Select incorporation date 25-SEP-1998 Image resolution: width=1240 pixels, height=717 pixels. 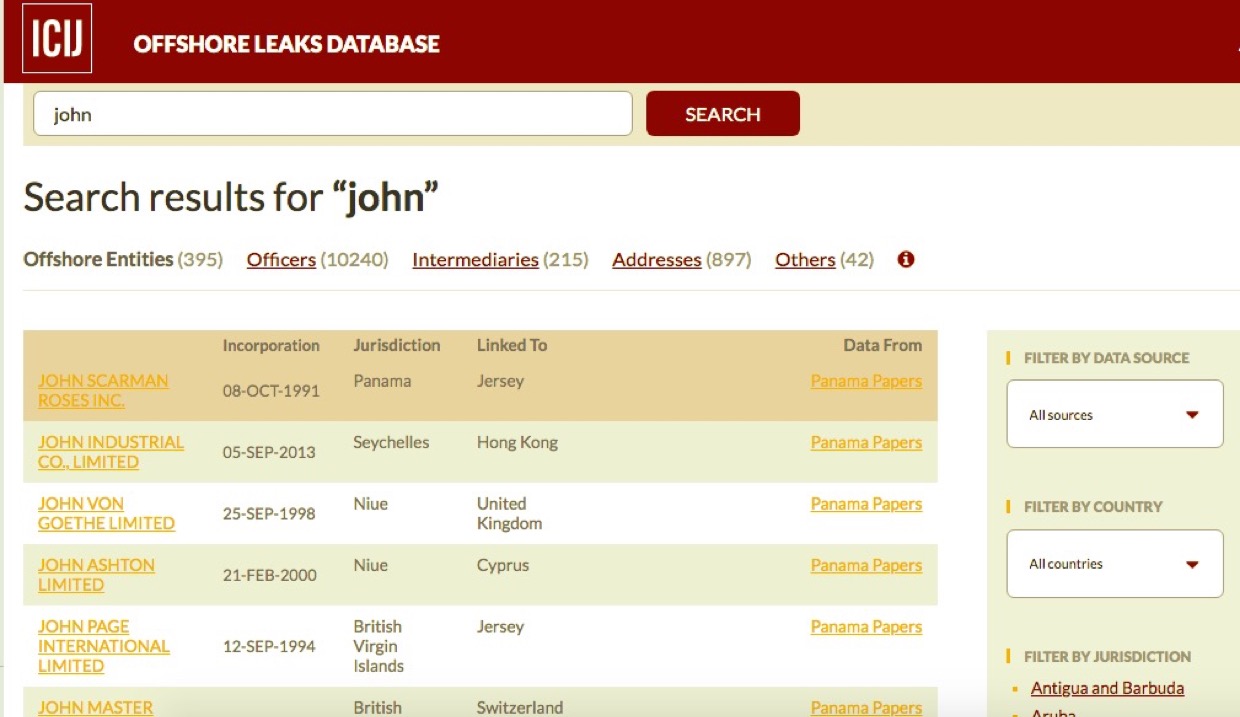[x=269, y=514]
